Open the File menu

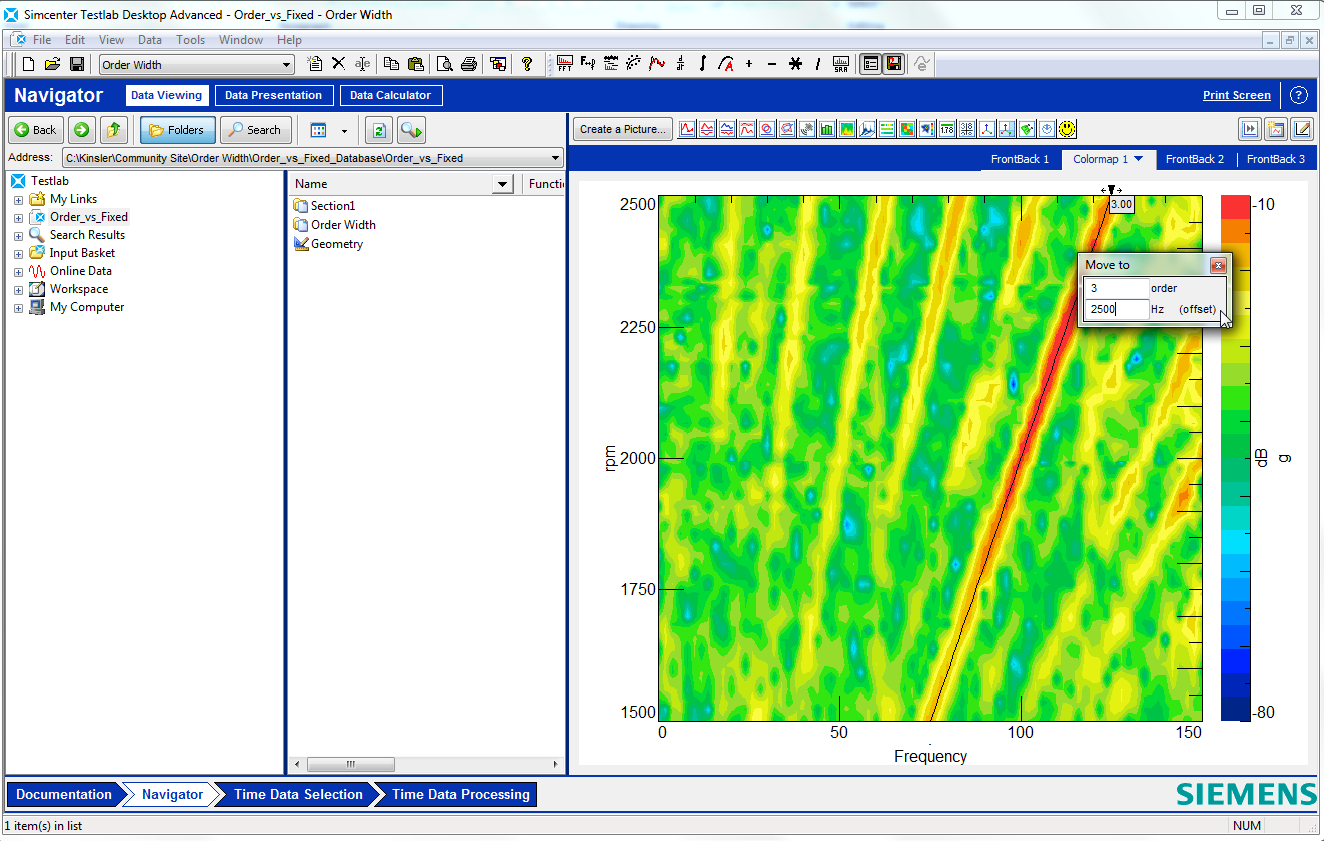(x=42, y=40)
